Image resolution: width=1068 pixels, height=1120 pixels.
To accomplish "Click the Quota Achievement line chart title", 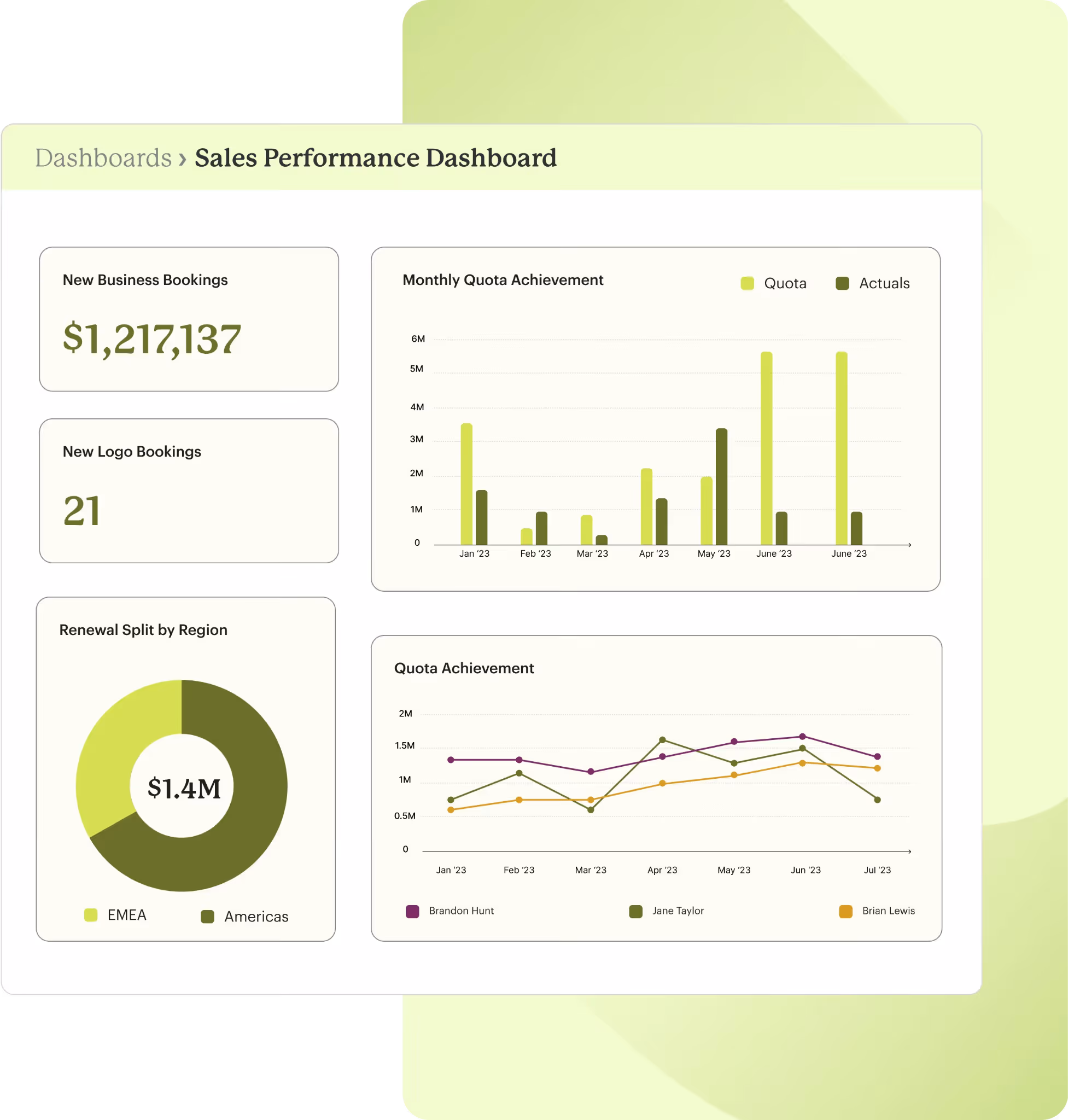I will click(464, 668).
